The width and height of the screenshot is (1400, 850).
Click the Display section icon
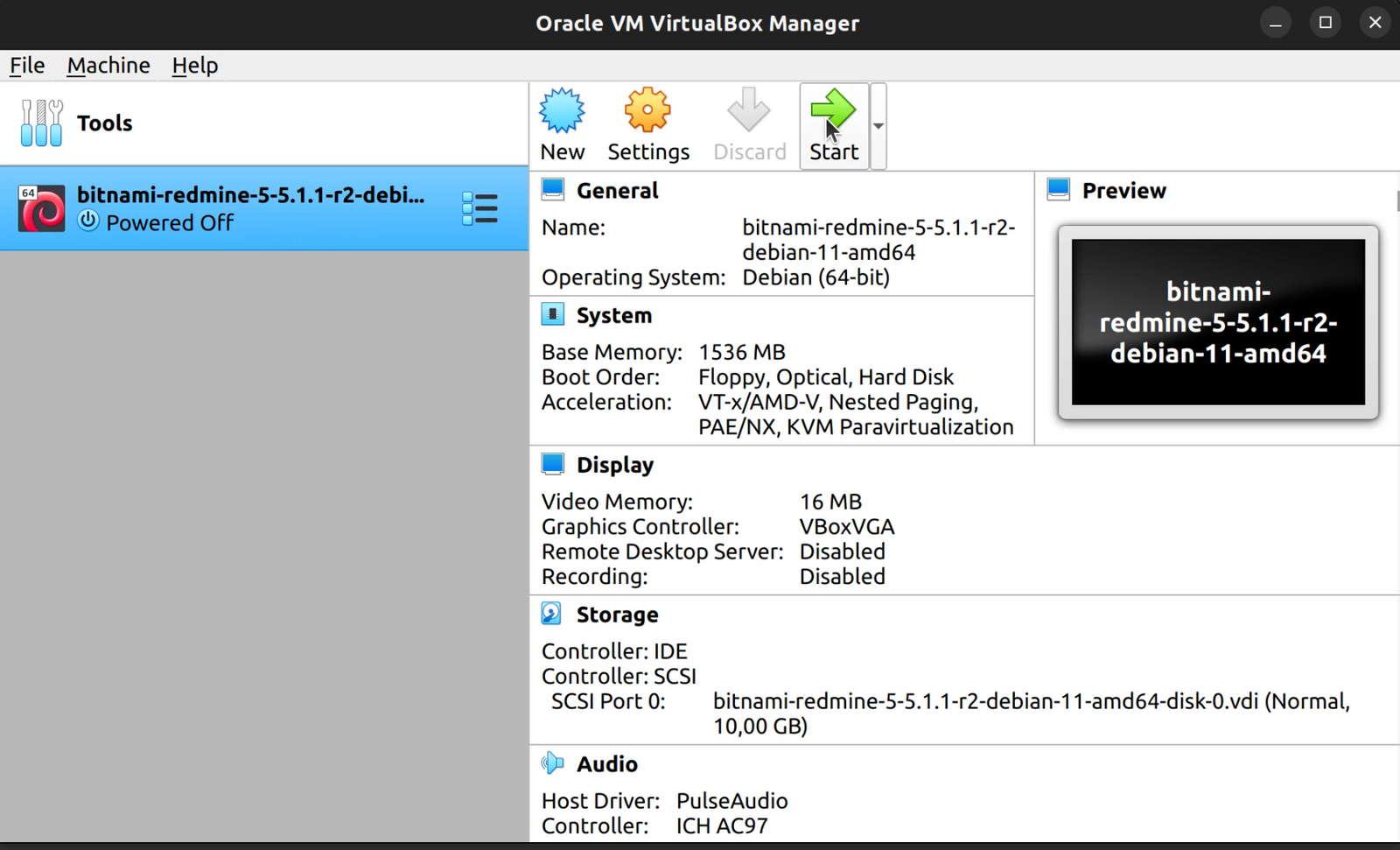pos(552,463)
